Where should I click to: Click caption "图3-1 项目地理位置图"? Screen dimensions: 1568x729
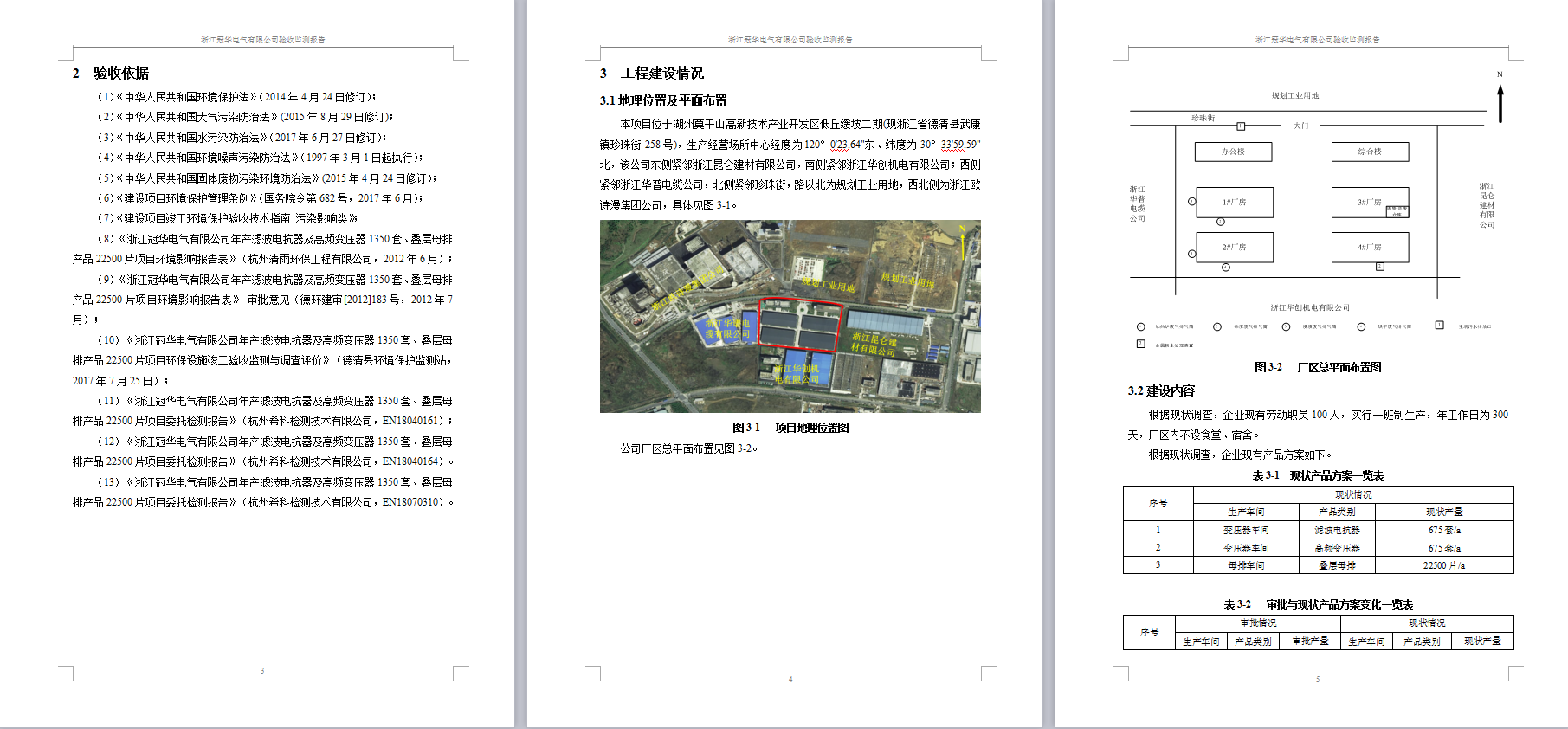[790, 428]
